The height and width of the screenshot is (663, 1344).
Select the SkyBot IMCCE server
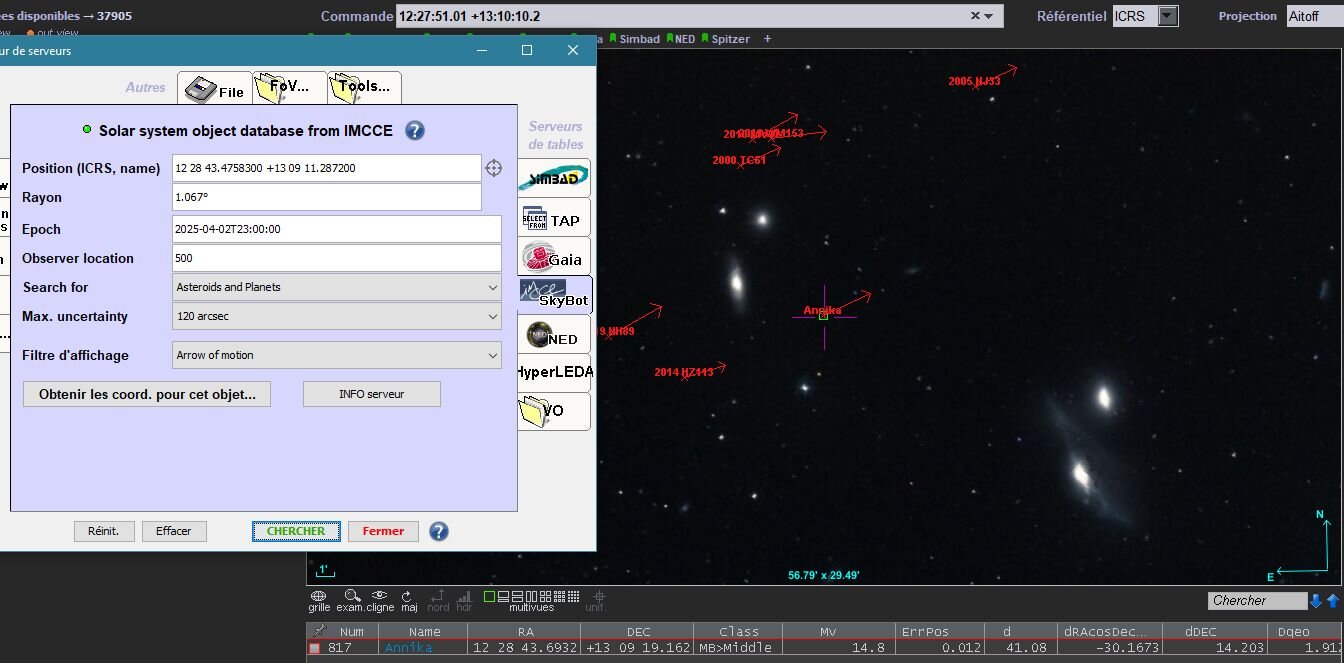coord(554,296)
